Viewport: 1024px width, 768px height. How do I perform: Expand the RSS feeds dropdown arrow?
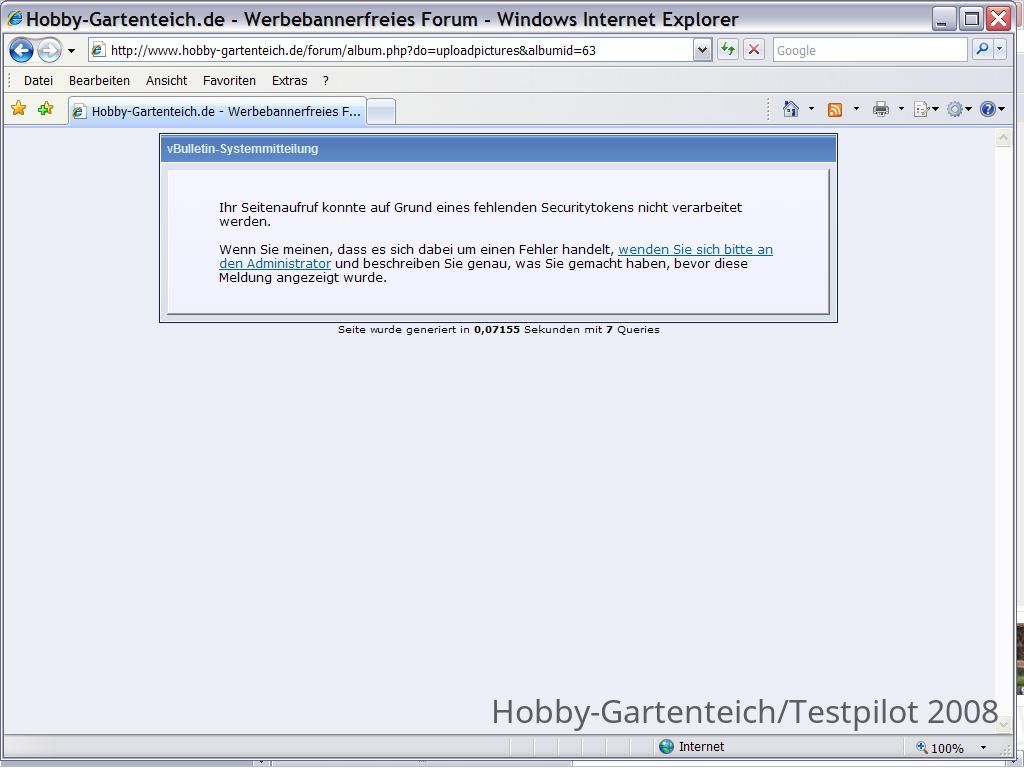pyautogui.click(x=856, y=109)
